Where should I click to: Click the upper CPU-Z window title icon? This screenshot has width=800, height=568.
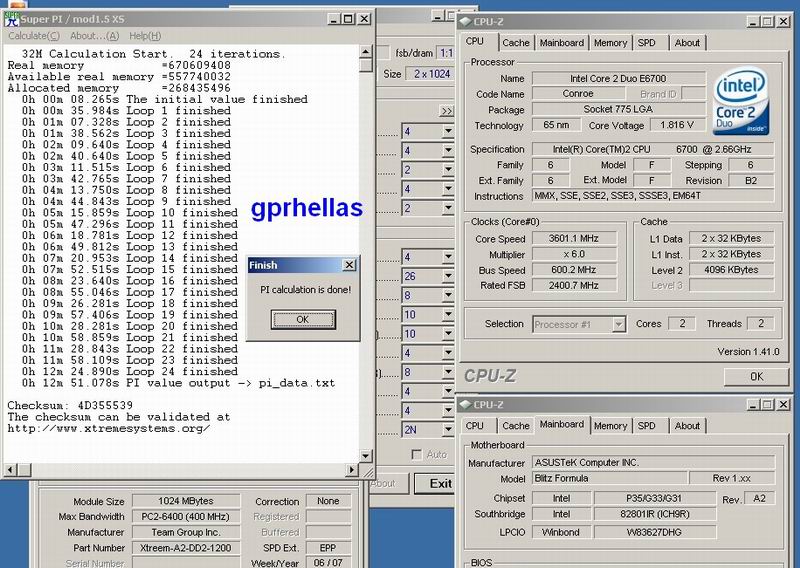point(465,21)
